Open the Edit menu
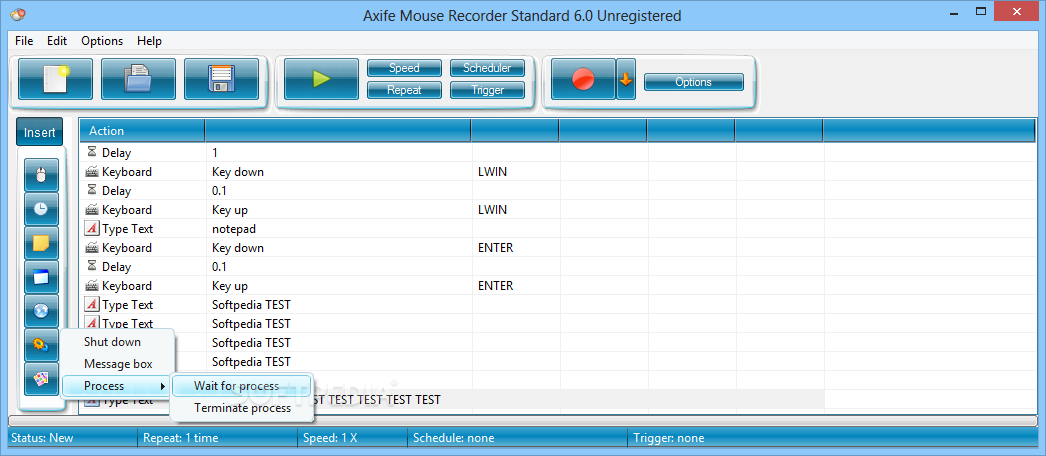Viewport: 1046px width, 456px height. (57, 41)
